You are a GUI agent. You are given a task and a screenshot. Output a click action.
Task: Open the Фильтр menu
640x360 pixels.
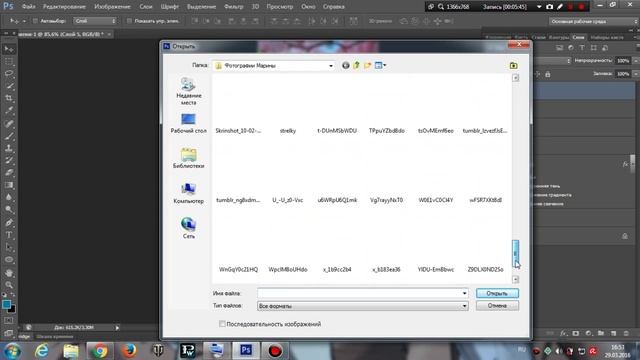[x=233, y=7]
